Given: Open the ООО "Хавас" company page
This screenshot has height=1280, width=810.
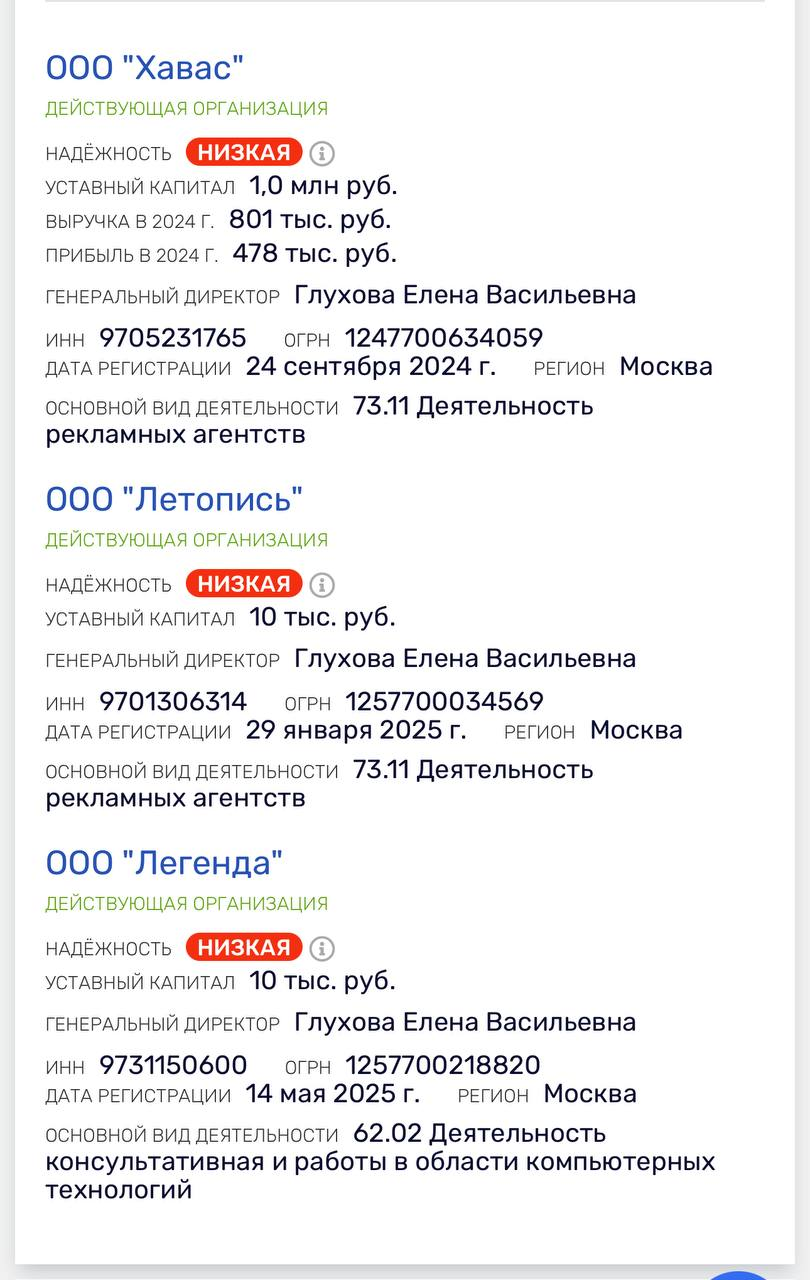Looking at the screenshot, I should click(145, 68).
